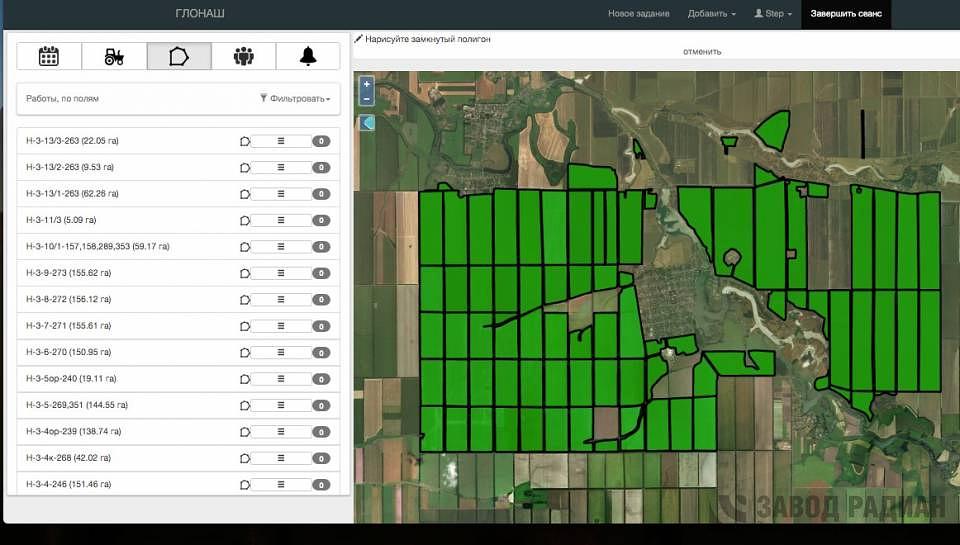Open the bell notifications tab
The image size is (960, 545).
tap(308, 56)
